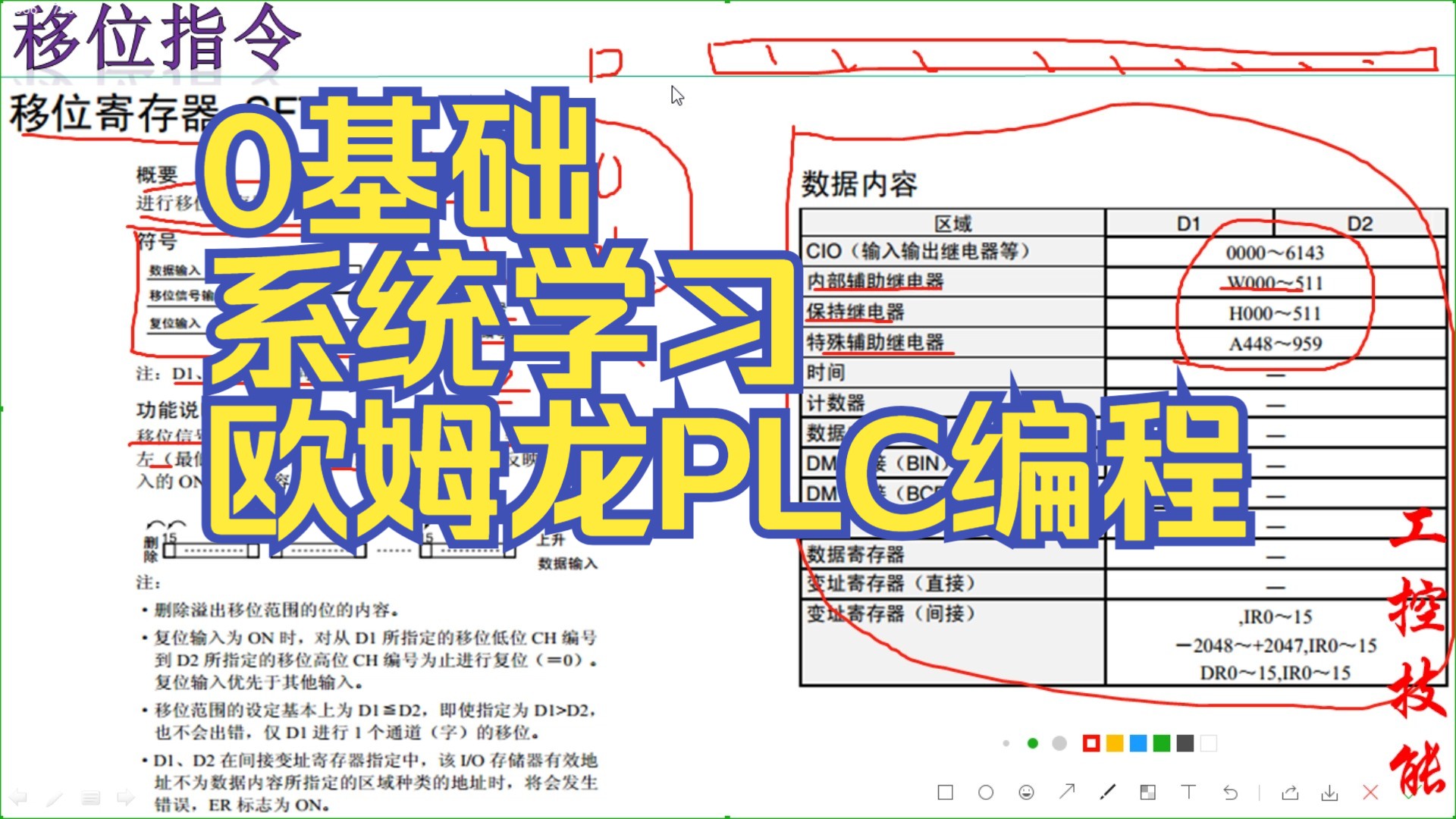Click the 数据输入 label under shift diagram
This screenshot has height=819, width=1456.
tap(568, 563)
